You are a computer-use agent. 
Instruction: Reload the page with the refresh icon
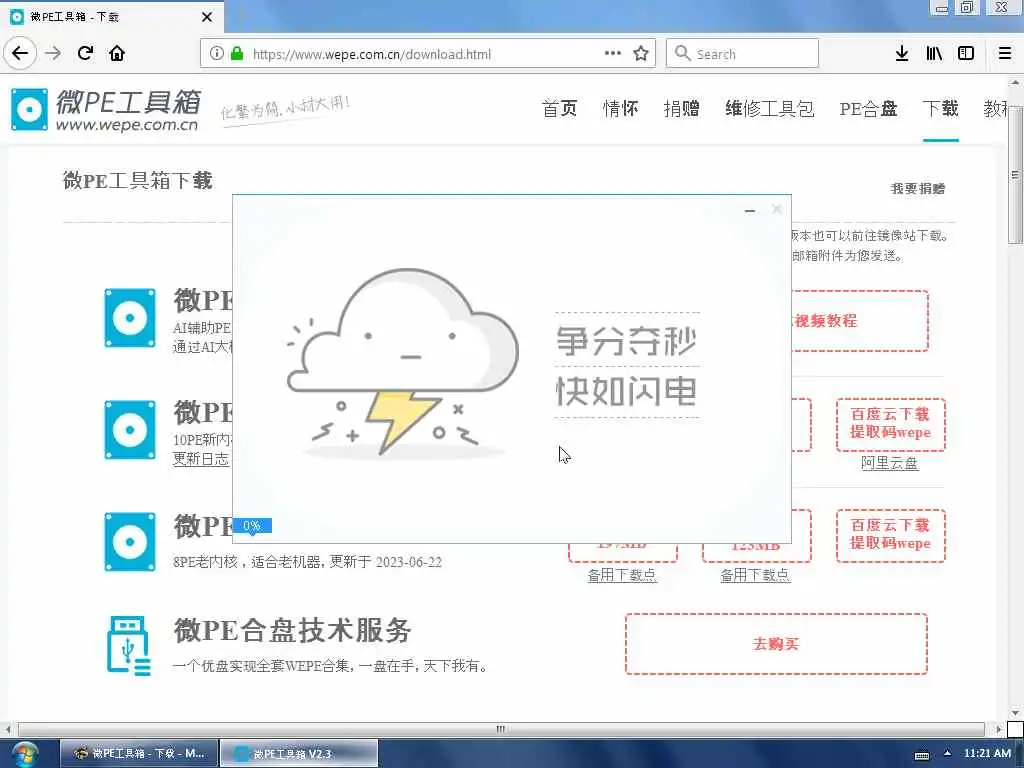(85, 53)
